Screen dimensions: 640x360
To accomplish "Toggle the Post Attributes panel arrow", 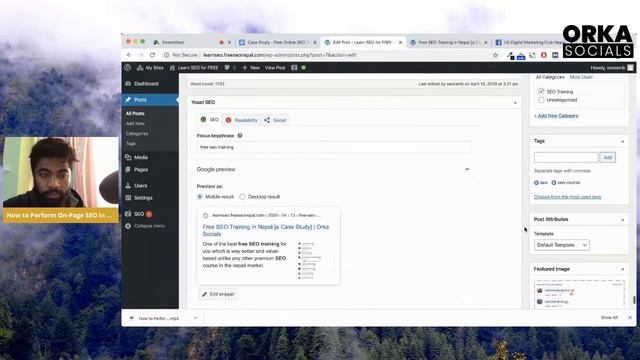I will tap(622, 220).
